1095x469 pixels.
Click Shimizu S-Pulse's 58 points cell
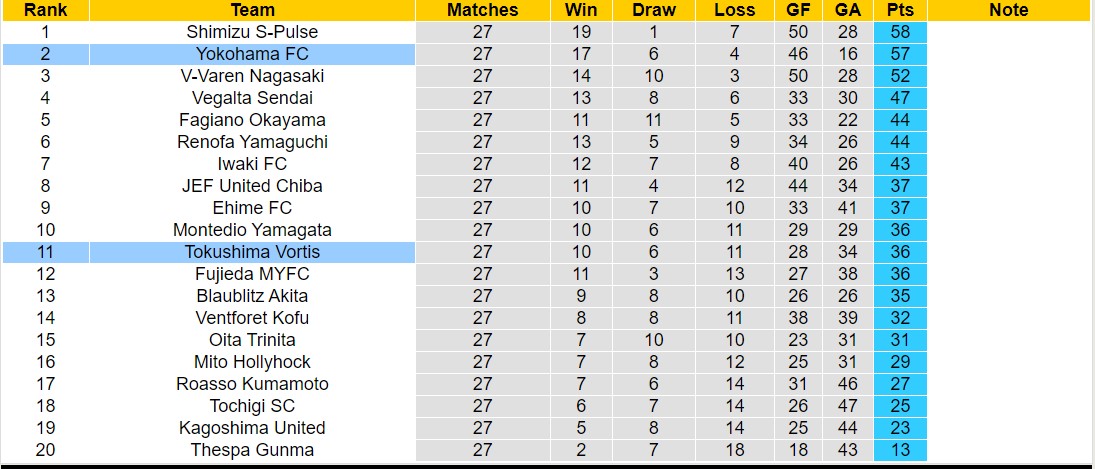point(899,32)
